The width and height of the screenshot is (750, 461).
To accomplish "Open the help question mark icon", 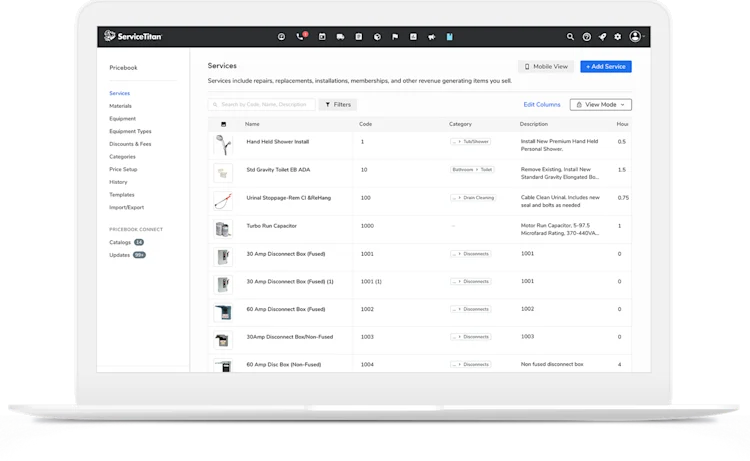I will 586,37.
